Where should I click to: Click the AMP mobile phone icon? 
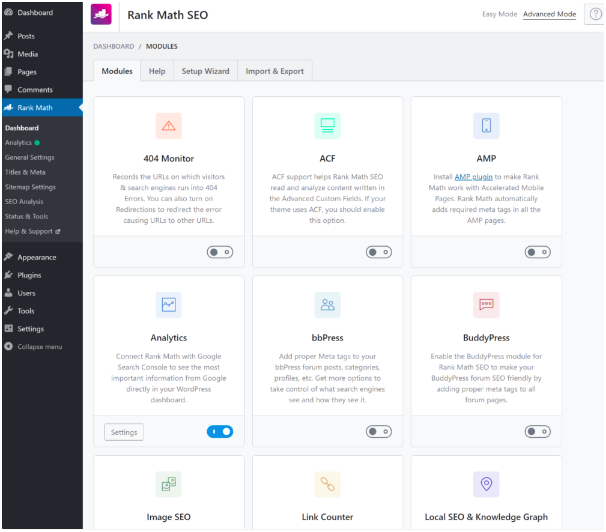tap(486, 126)
